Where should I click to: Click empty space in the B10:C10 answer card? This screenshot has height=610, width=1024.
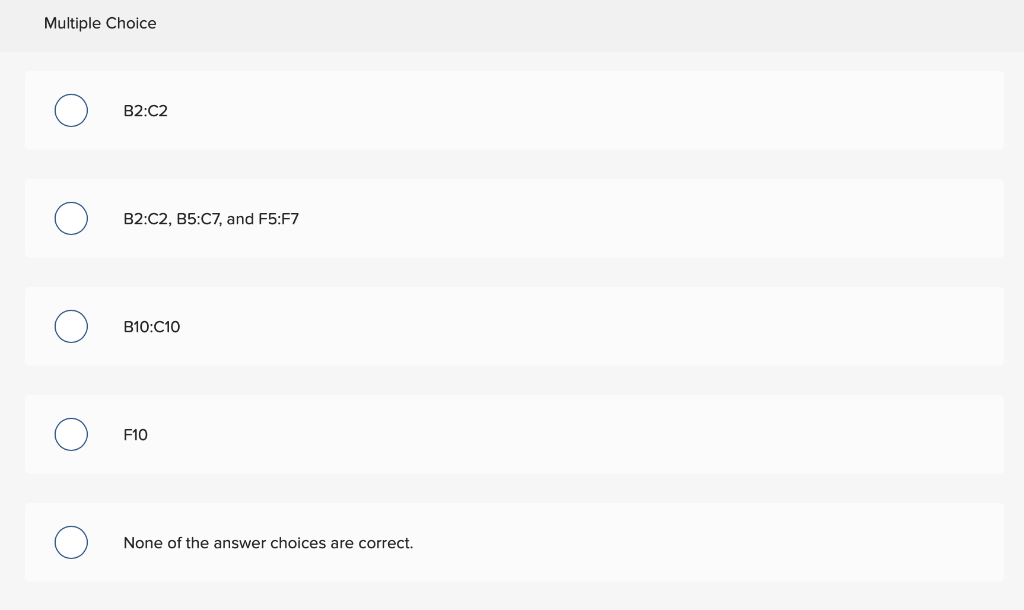[x=588, y=327]
